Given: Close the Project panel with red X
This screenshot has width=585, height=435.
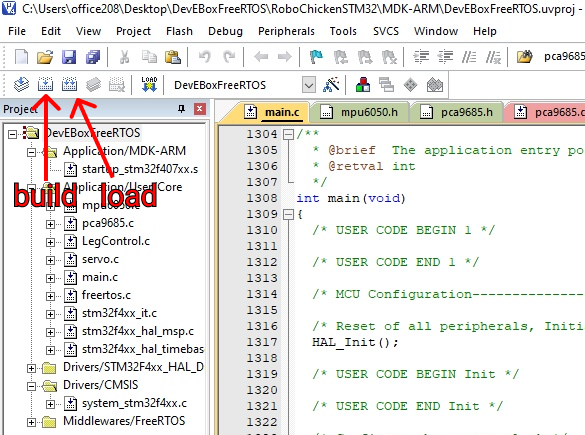Looking at the screenshot, I should [200, 109].
